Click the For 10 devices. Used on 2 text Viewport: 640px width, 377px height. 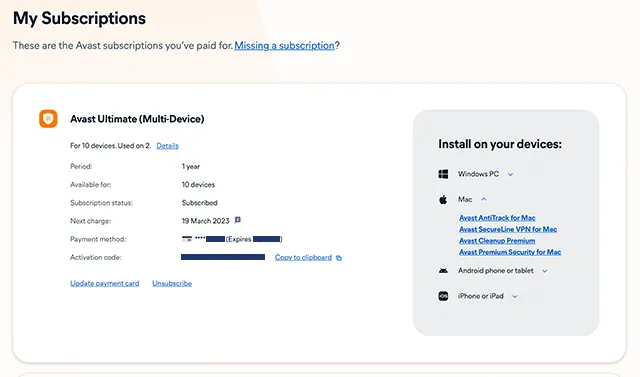110,146
